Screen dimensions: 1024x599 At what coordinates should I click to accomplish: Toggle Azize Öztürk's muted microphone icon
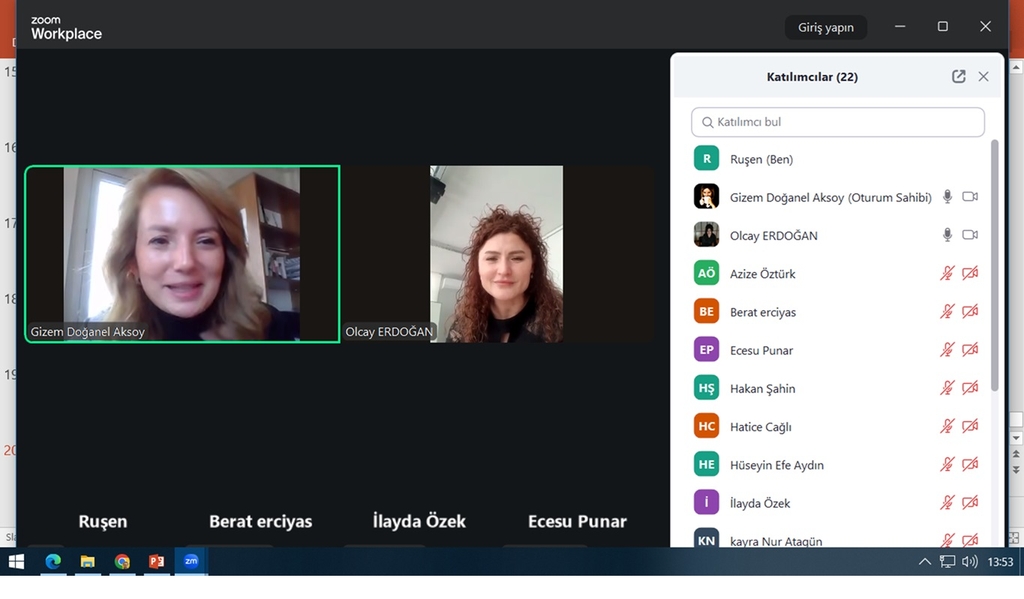click(x=947, y=273)
